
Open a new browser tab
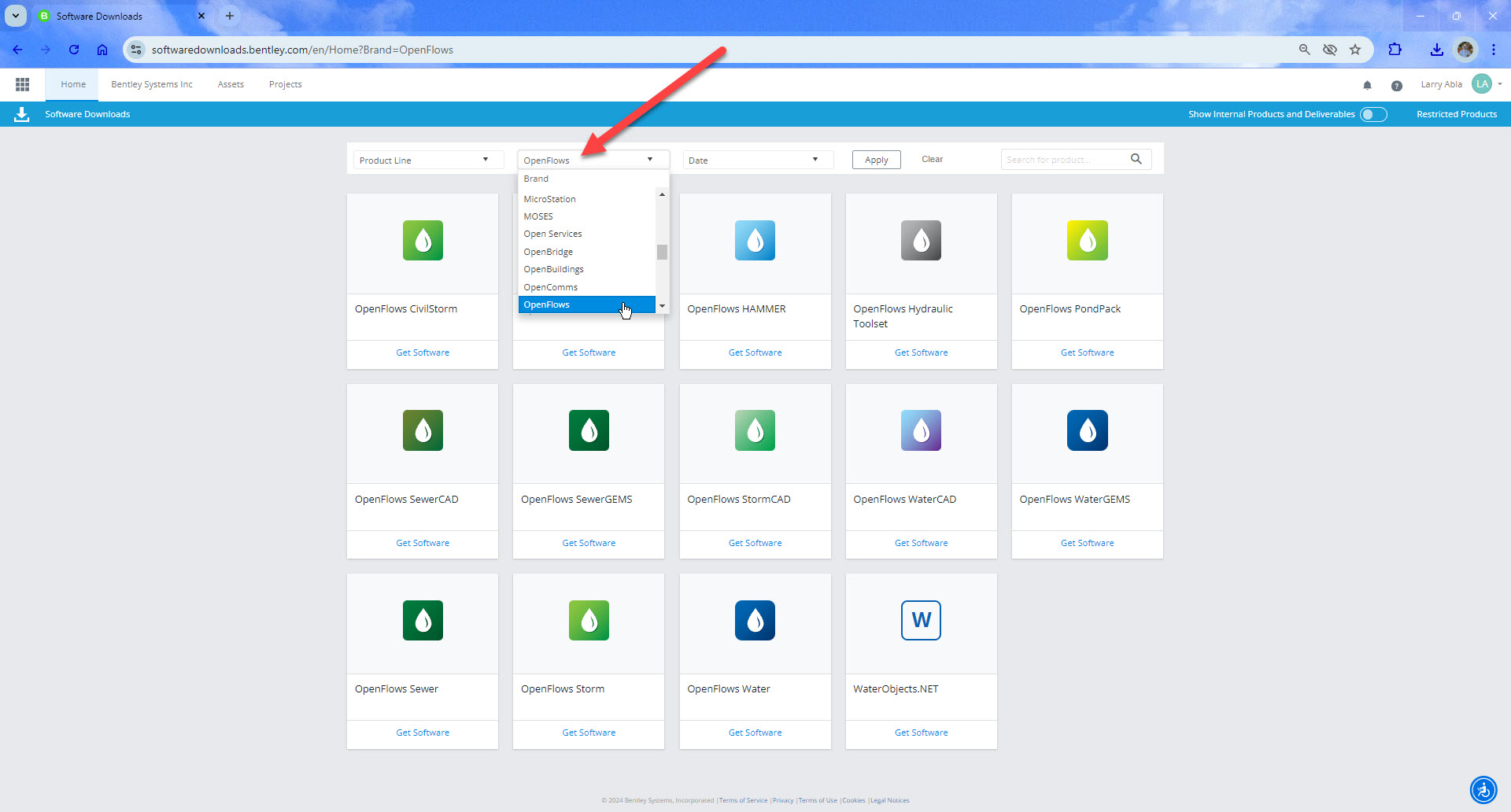tap(230, 16)
